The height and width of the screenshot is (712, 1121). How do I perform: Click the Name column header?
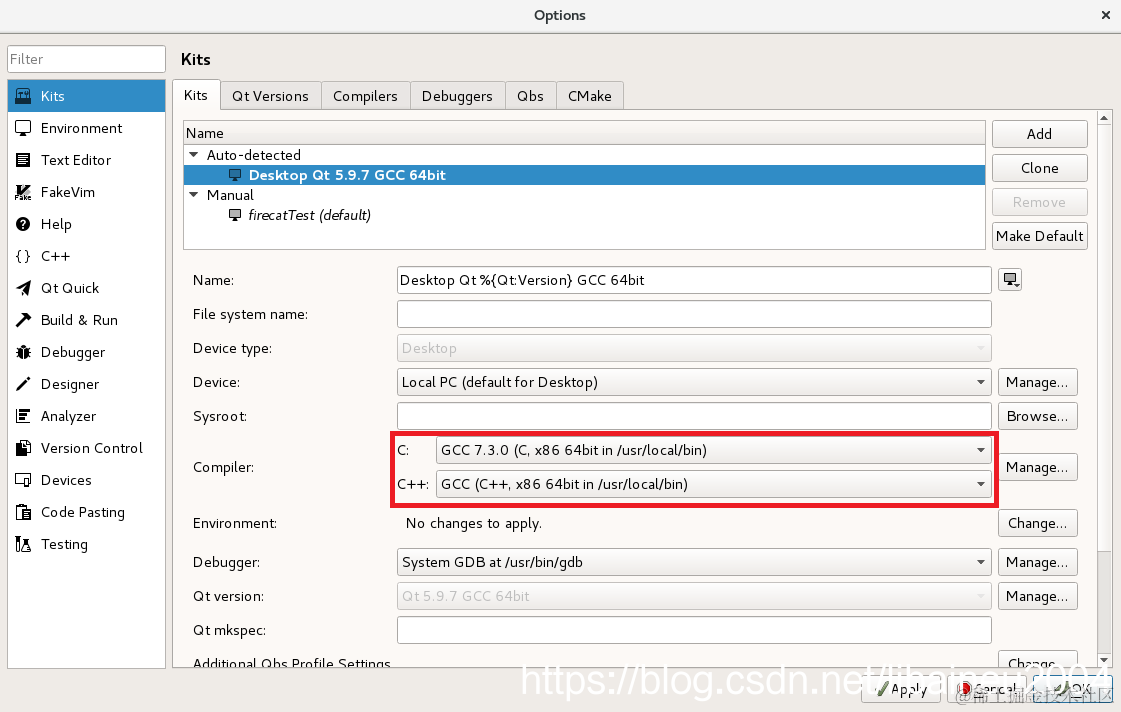coord(584,133)
